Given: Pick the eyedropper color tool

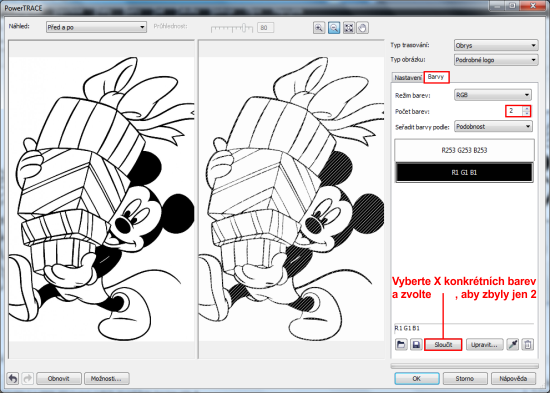Looking at the screenshot, I should click(x=513, y=345).
